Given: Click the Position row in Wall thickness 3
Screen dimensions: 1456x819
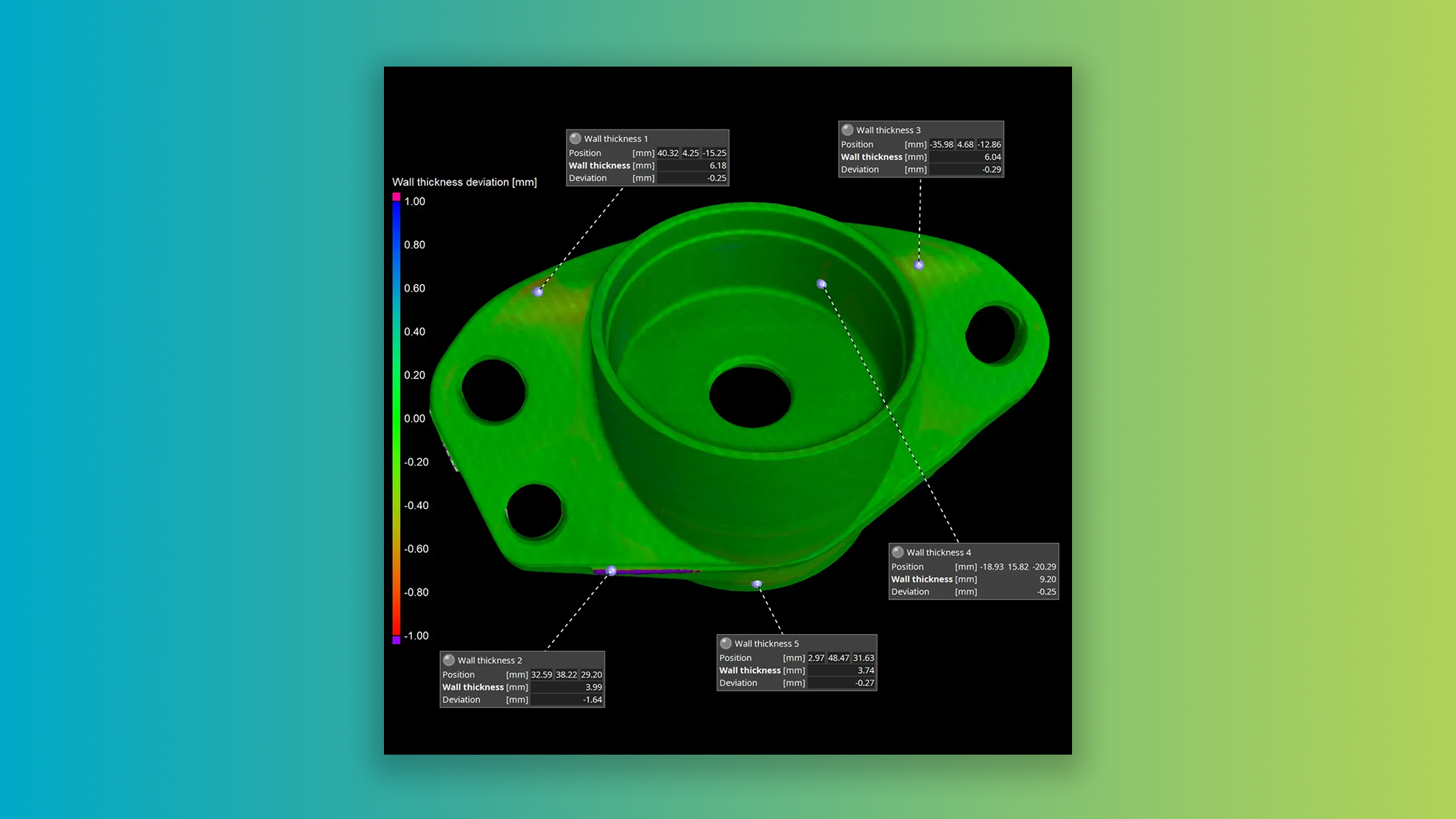Looking at the screenshot, I should tap(857, 144).
